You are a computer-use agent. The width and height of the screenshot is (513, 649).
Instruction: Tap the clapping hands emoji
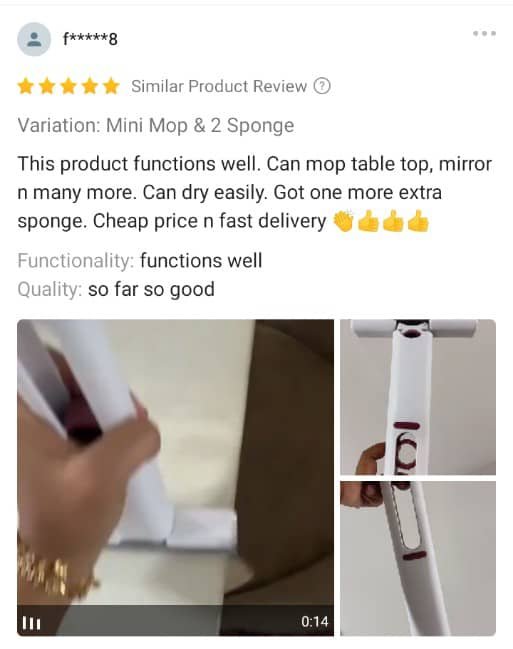343,221
